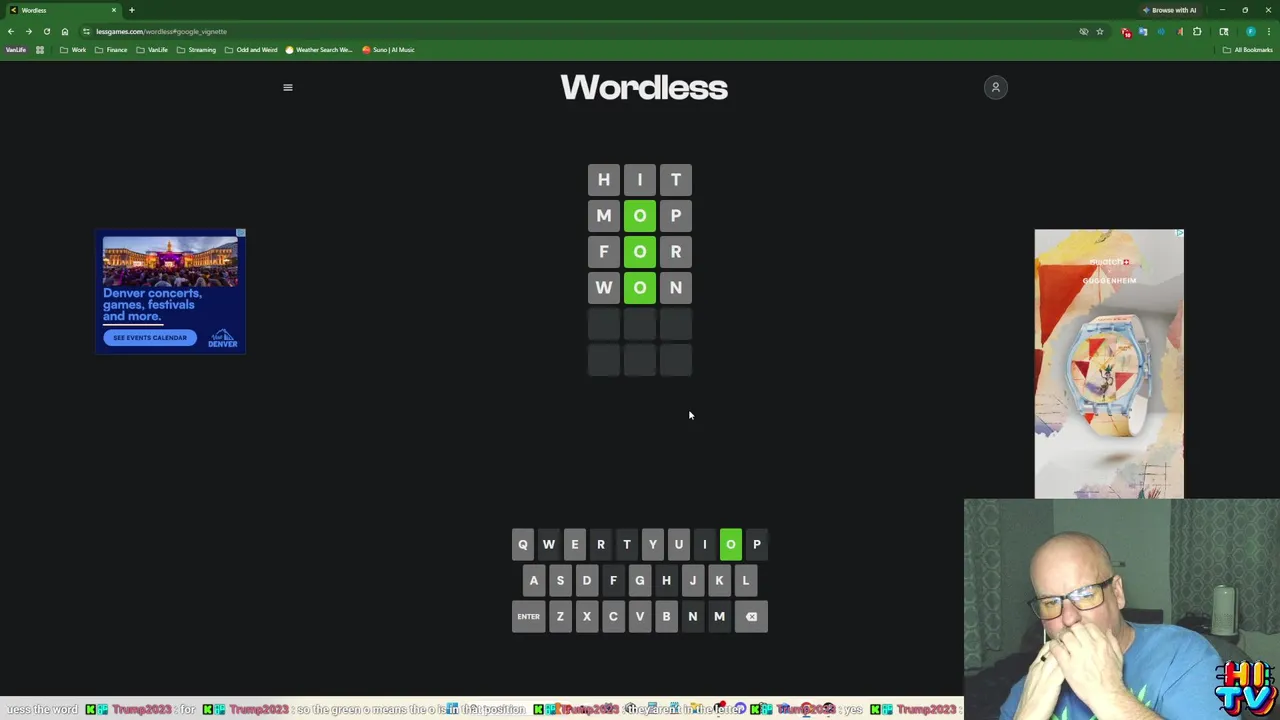Screen dimensions: 1280x720
Task: Click the Q key on the on-screen keyboard
Action: pos(522,544)
